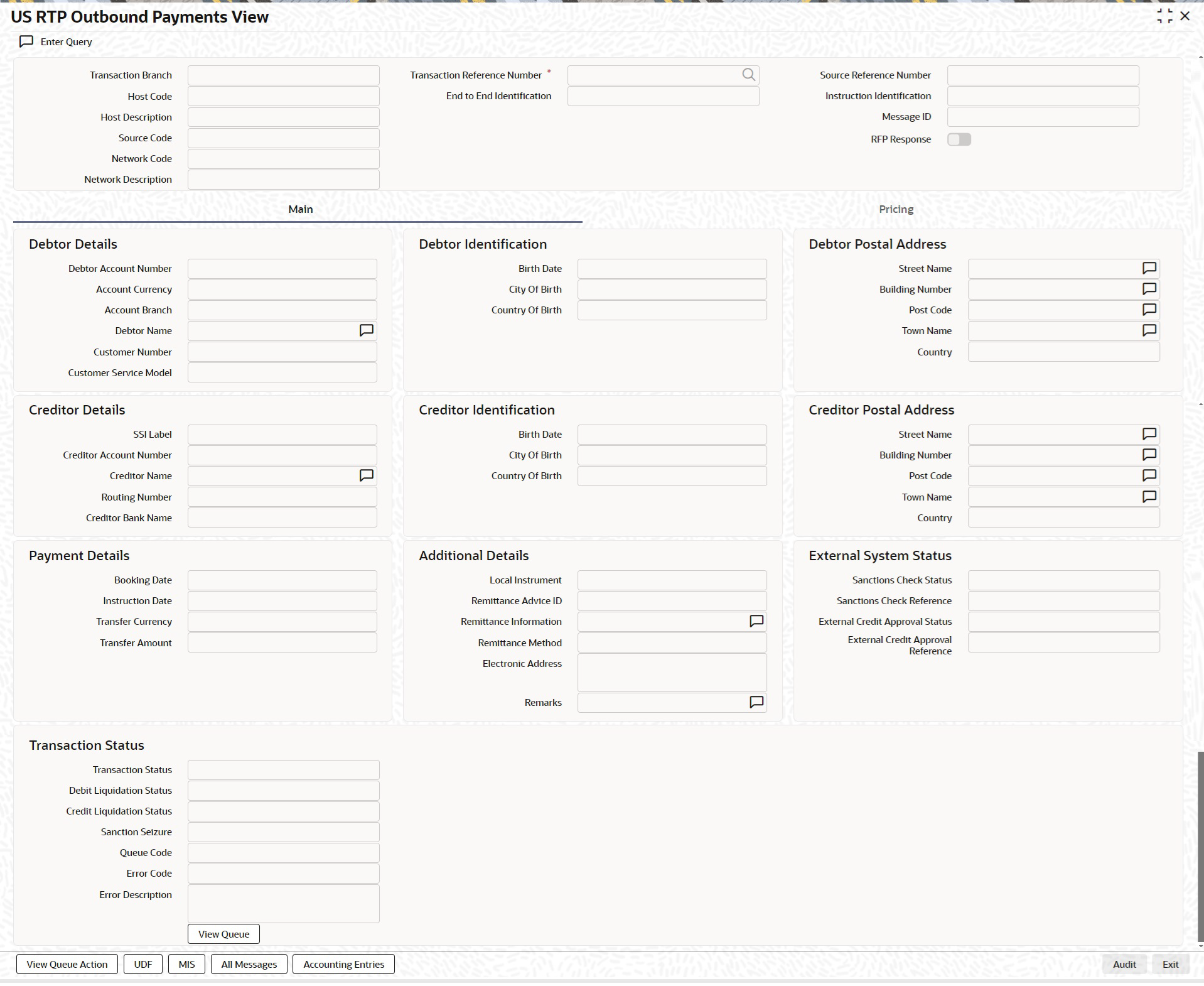Open All Messages
Screen dimensions: 1204x986
click(x=249, y=964)
